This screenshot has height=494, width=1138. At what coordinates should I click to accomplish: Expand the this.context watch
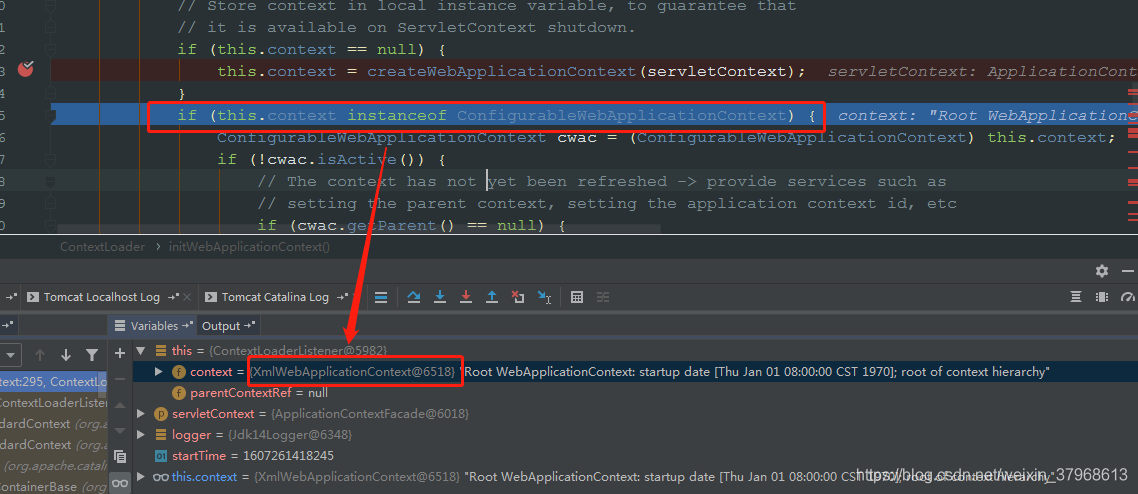(141, 477)
